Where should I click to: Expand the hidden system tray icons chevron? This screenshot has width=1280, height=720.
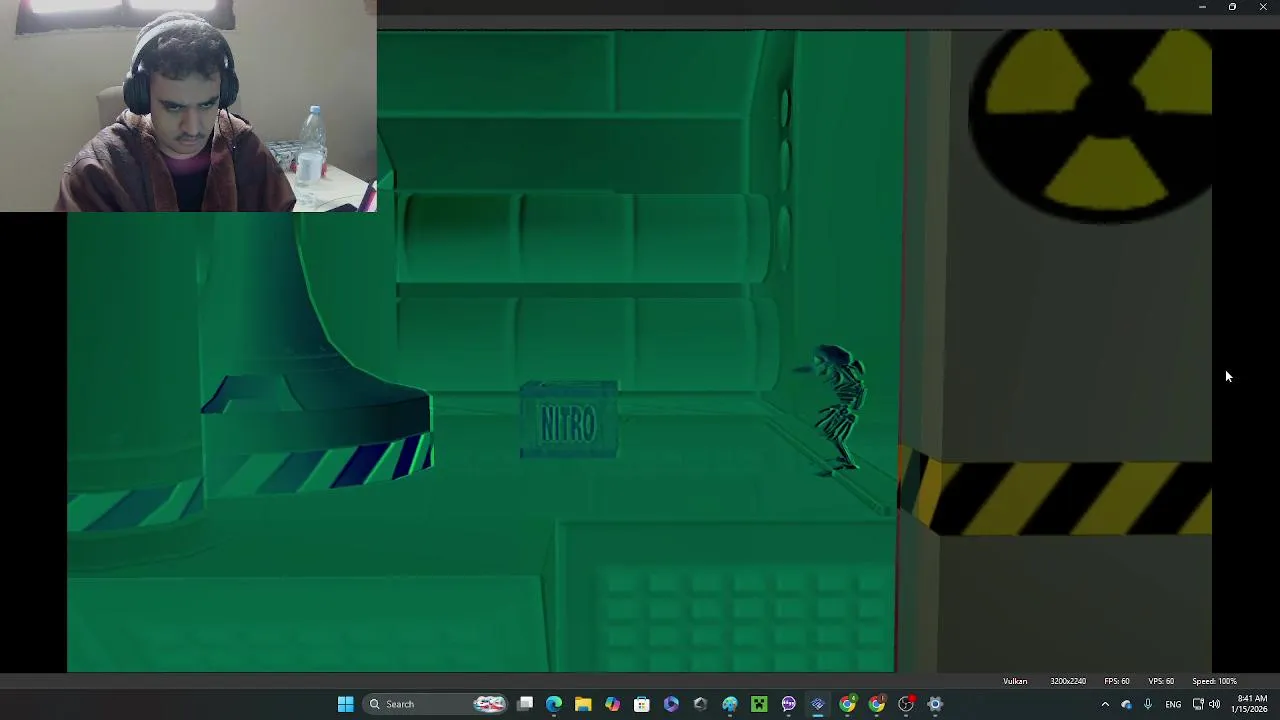point(1105,704)
